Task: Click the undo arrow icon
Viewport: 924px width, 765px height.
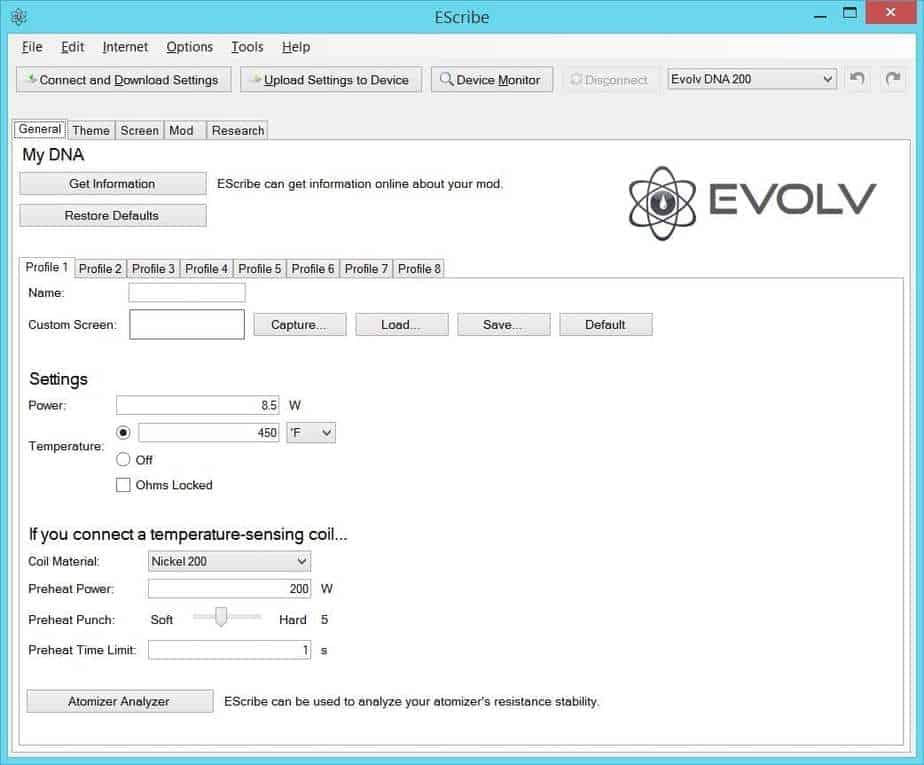Action: (857, 79)
